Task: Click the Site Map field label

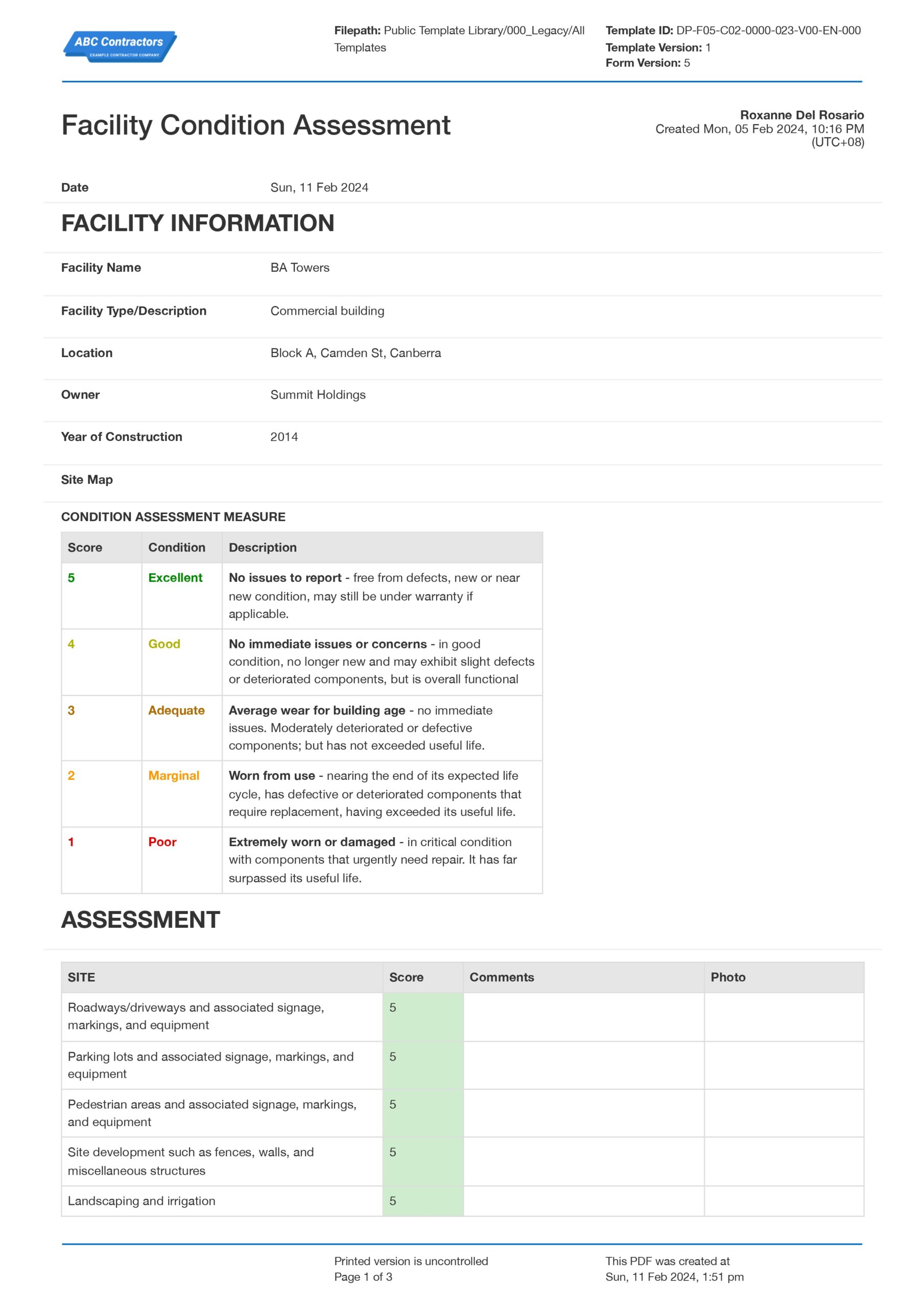Action: 87,480
